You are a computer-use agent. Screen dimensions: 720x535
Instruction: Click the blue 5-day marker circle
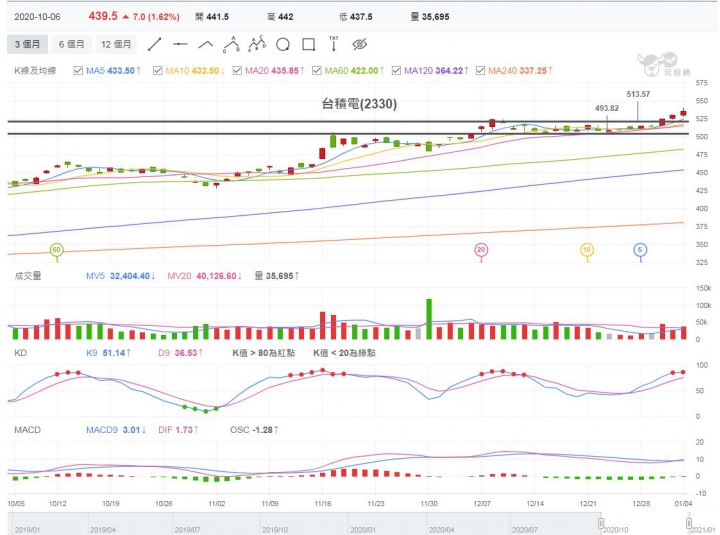point(640,250)
